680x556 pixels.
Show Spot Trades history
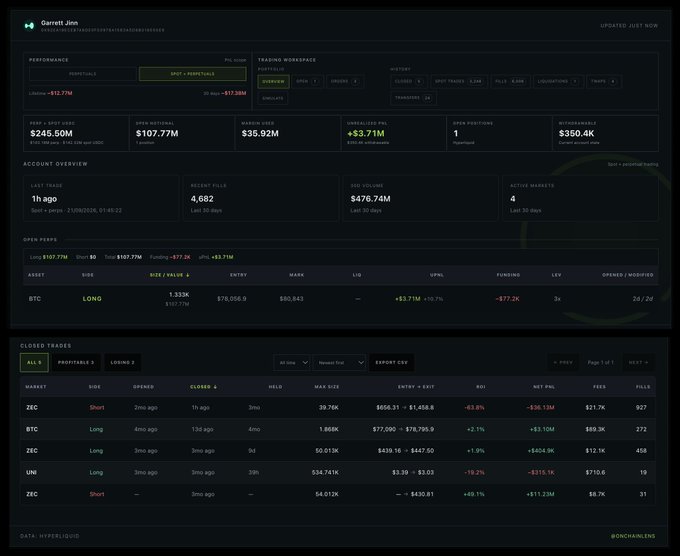(x=458, y=82)
